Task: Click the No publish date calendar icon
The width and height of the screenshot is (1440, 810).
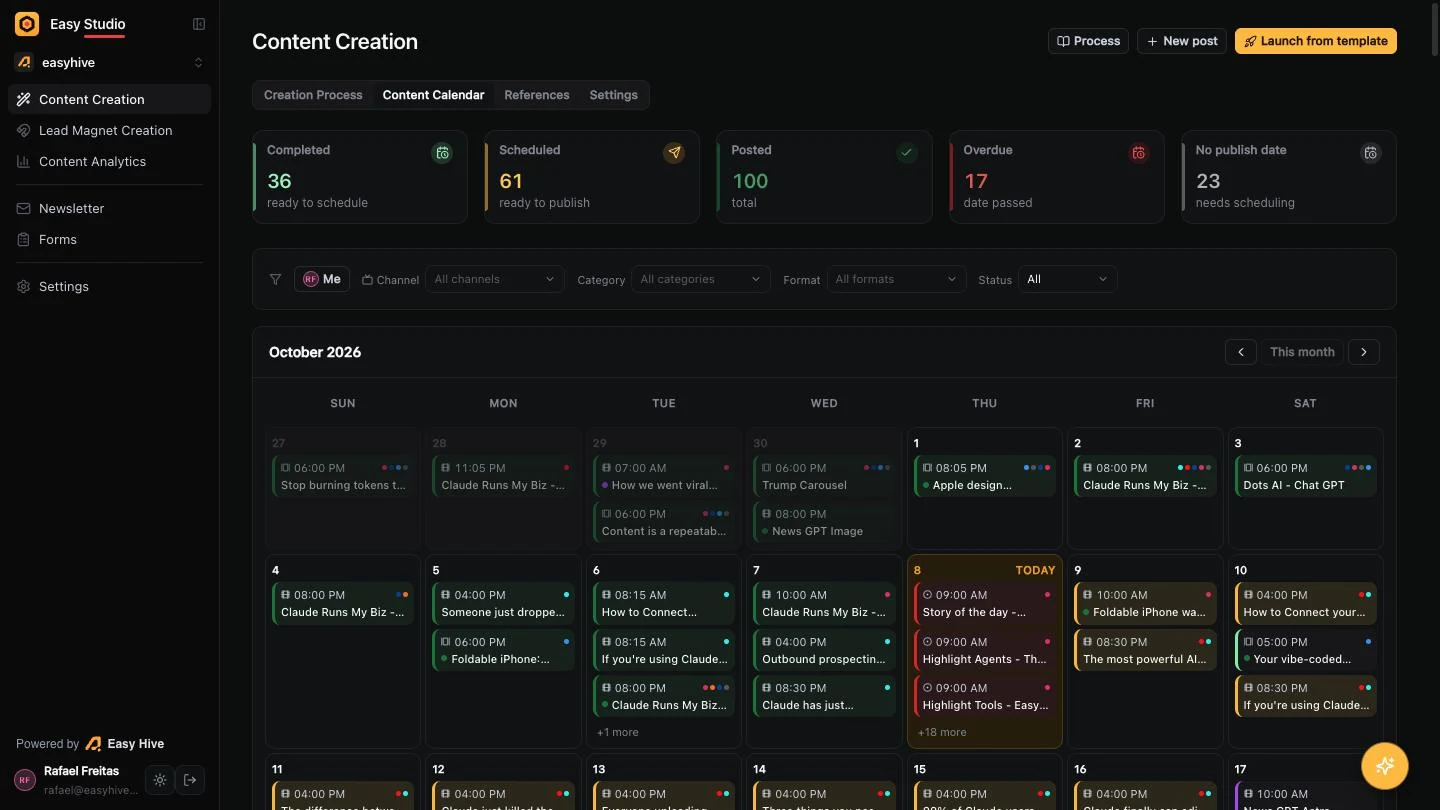Action: (1370, 153)
